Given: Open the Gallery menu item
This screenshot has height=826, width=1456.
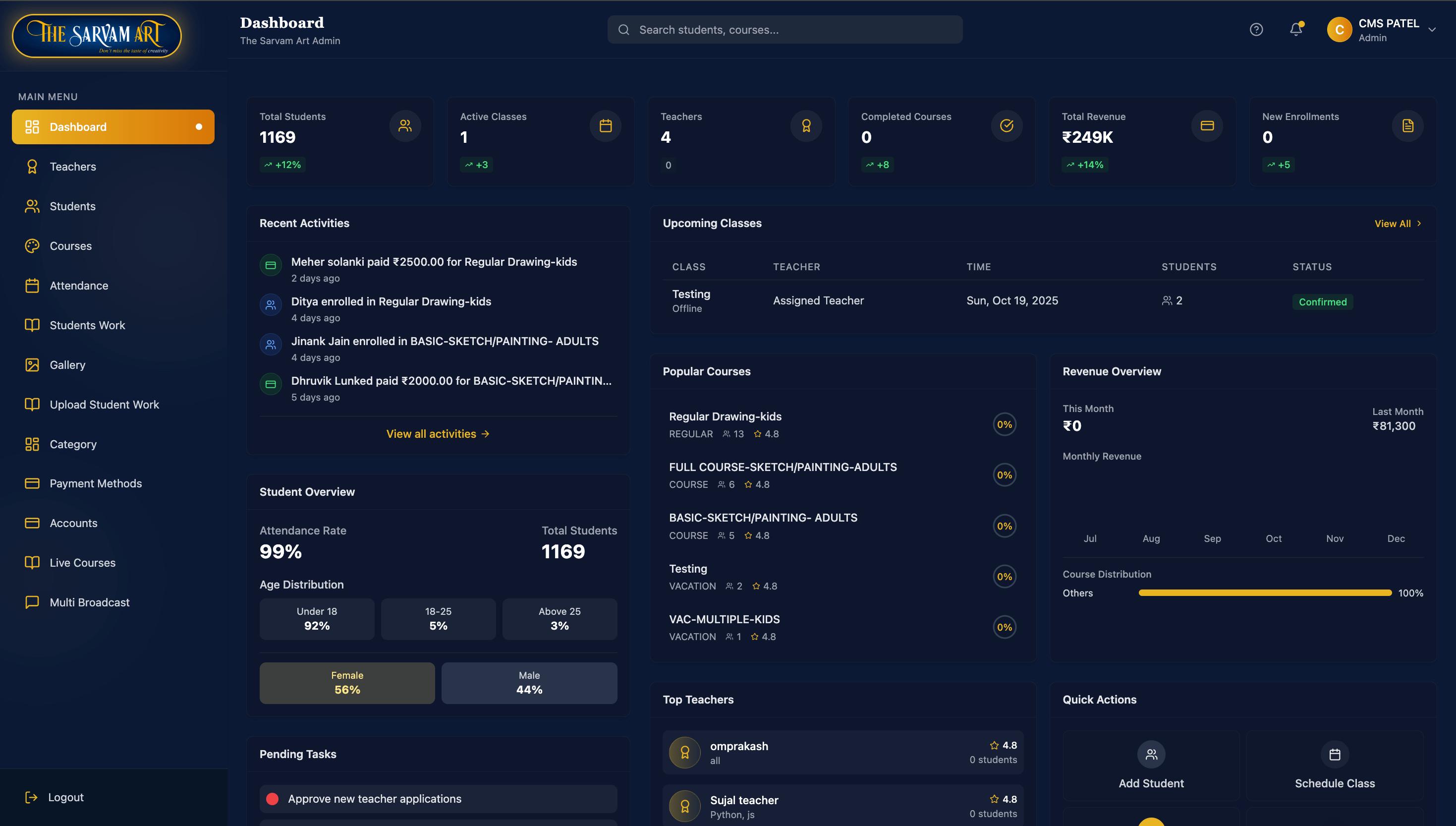Looking at the screenshot, I should (67, 365).
